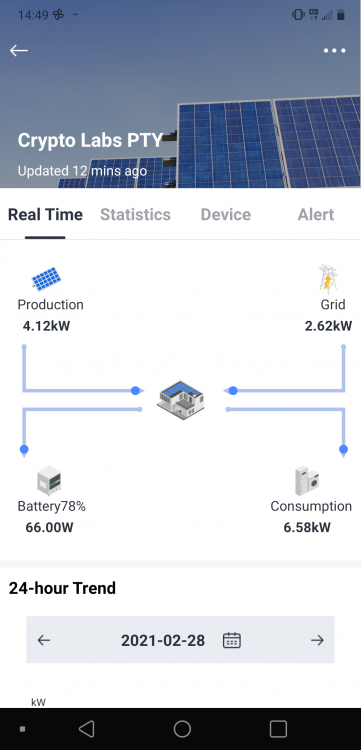
Task: Switch to the Device tab
Action: tap(226, 214)
